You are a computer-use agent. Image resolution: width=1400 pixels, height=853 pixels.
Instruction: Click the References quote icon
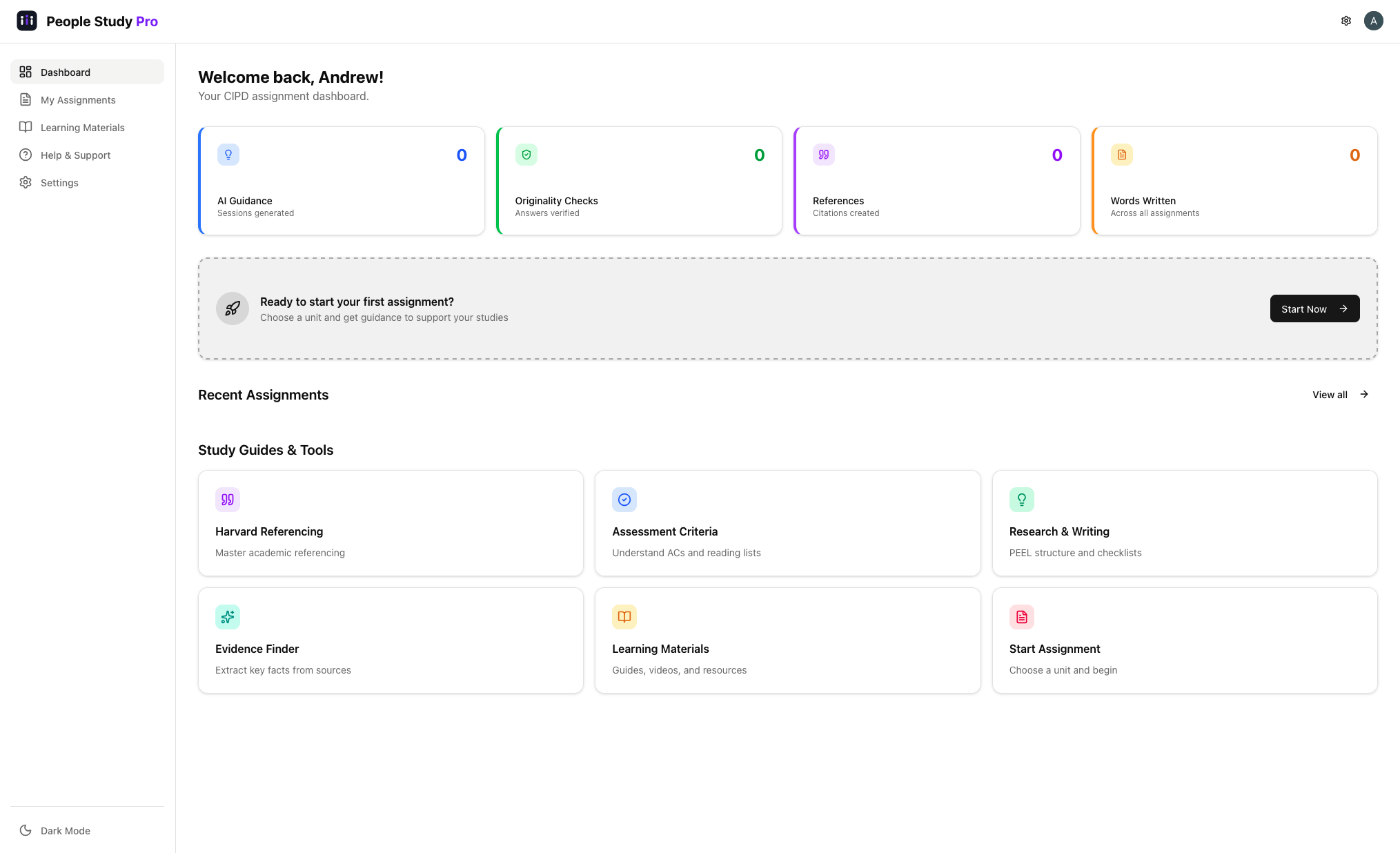pos(824,155)
